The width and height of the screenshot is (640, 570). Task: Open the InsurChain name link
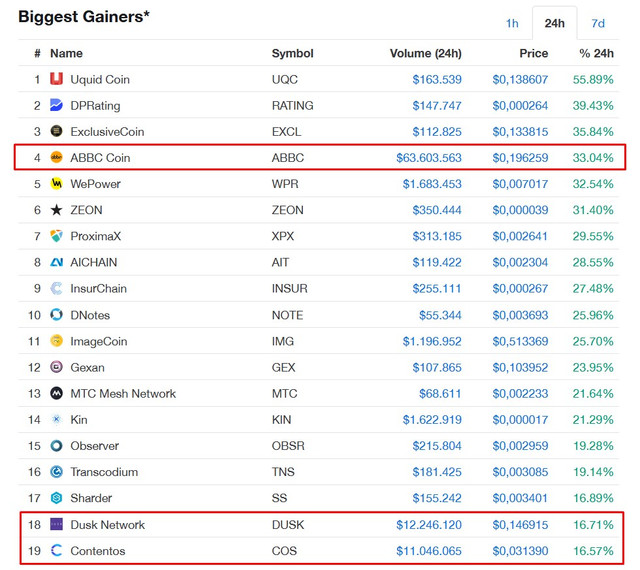click(x=98, y=288)
